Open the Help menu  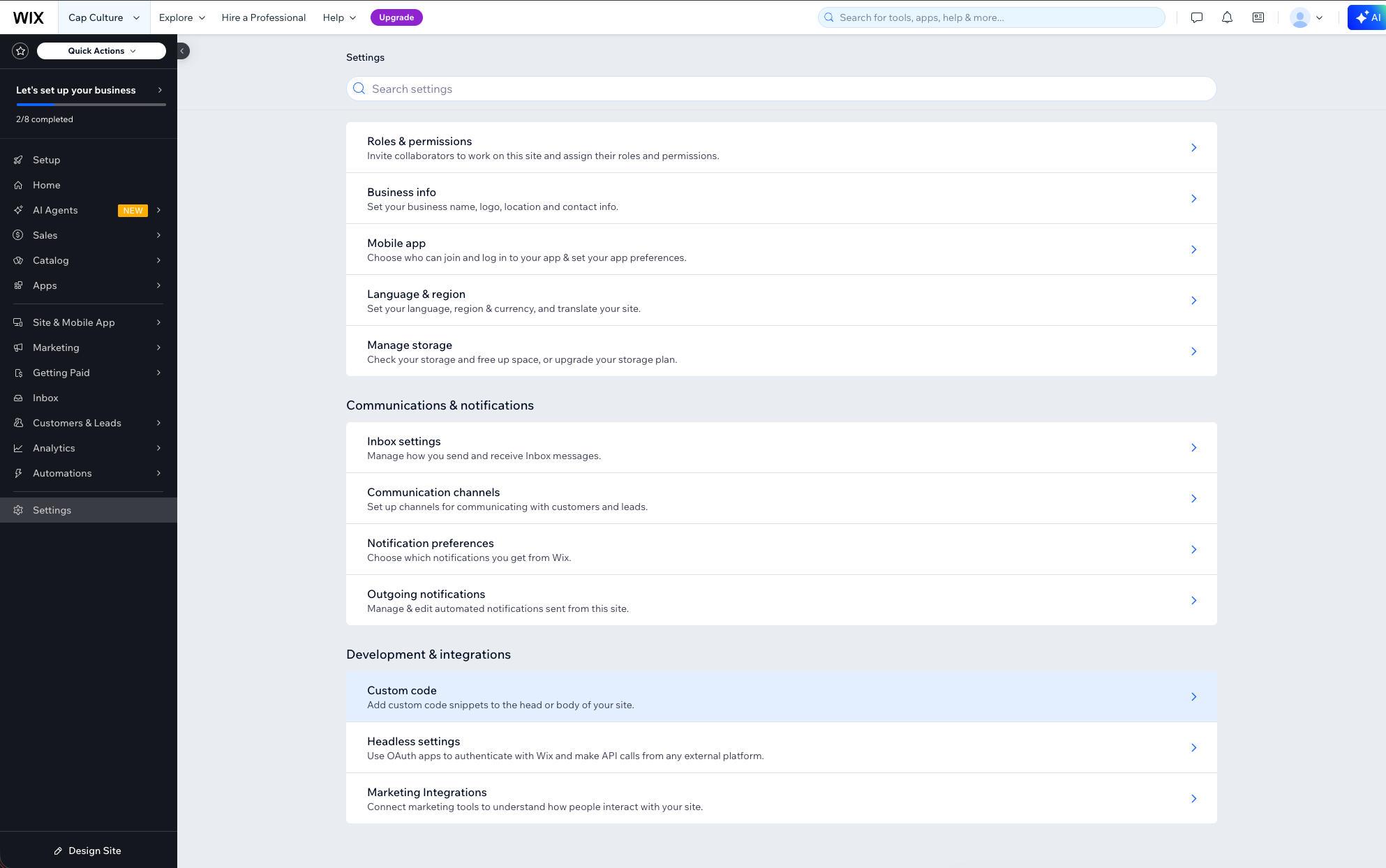click(338, 17)
